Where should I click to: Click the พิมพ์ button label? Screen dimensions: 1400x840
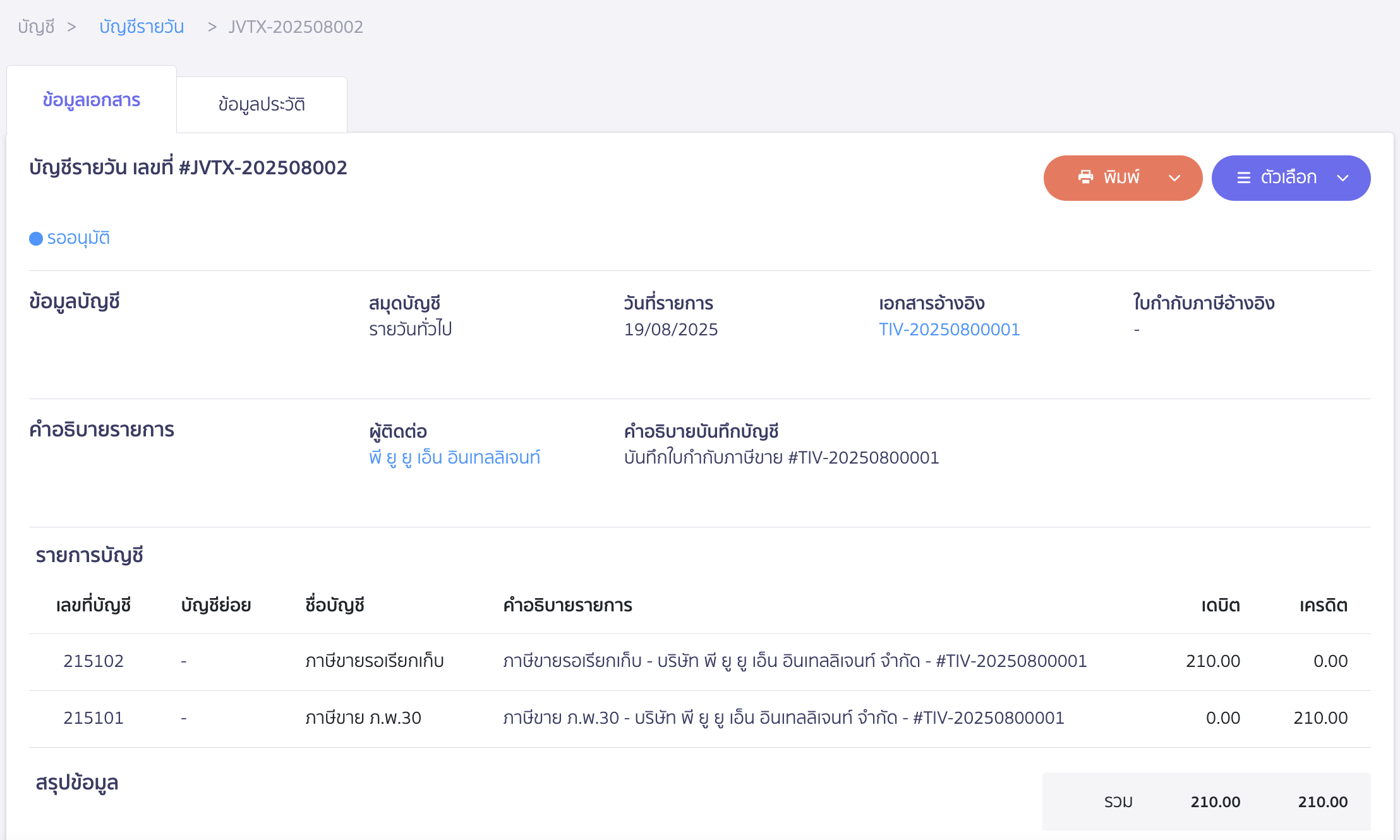pos(1121,177)
